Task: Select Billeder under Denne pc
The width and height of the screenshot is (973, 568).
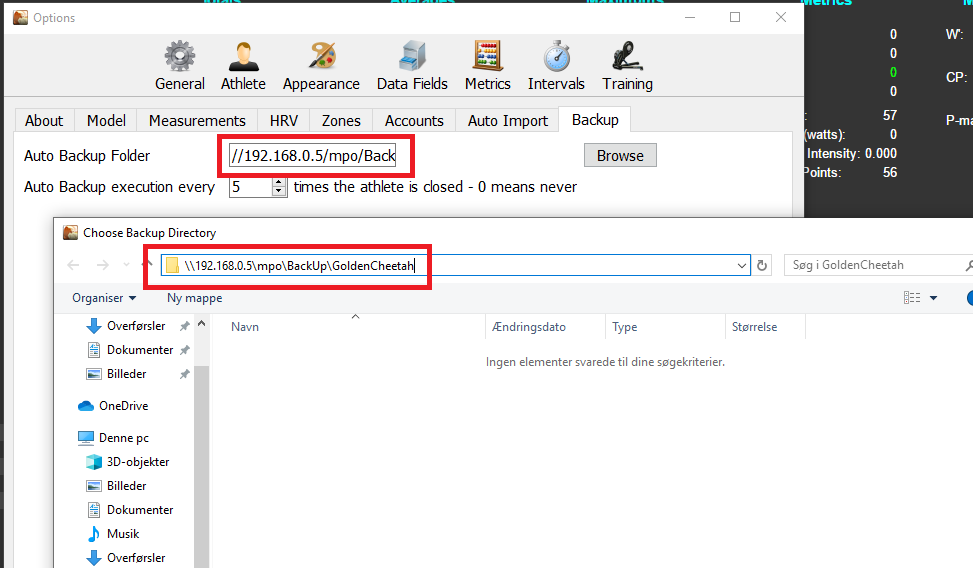Action: tap(127, 485)
